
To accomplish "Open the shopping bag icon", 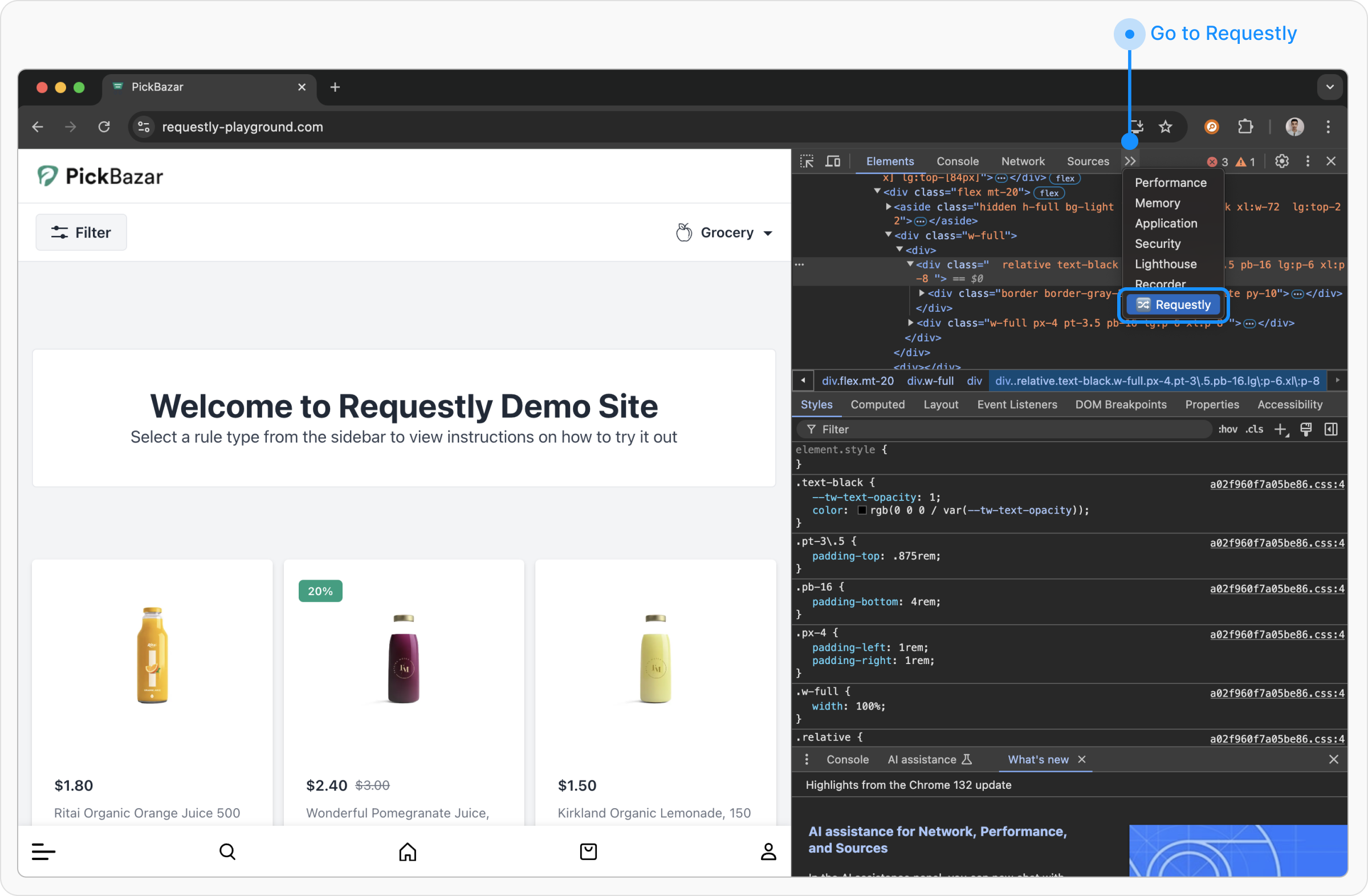I will point(588,851).
